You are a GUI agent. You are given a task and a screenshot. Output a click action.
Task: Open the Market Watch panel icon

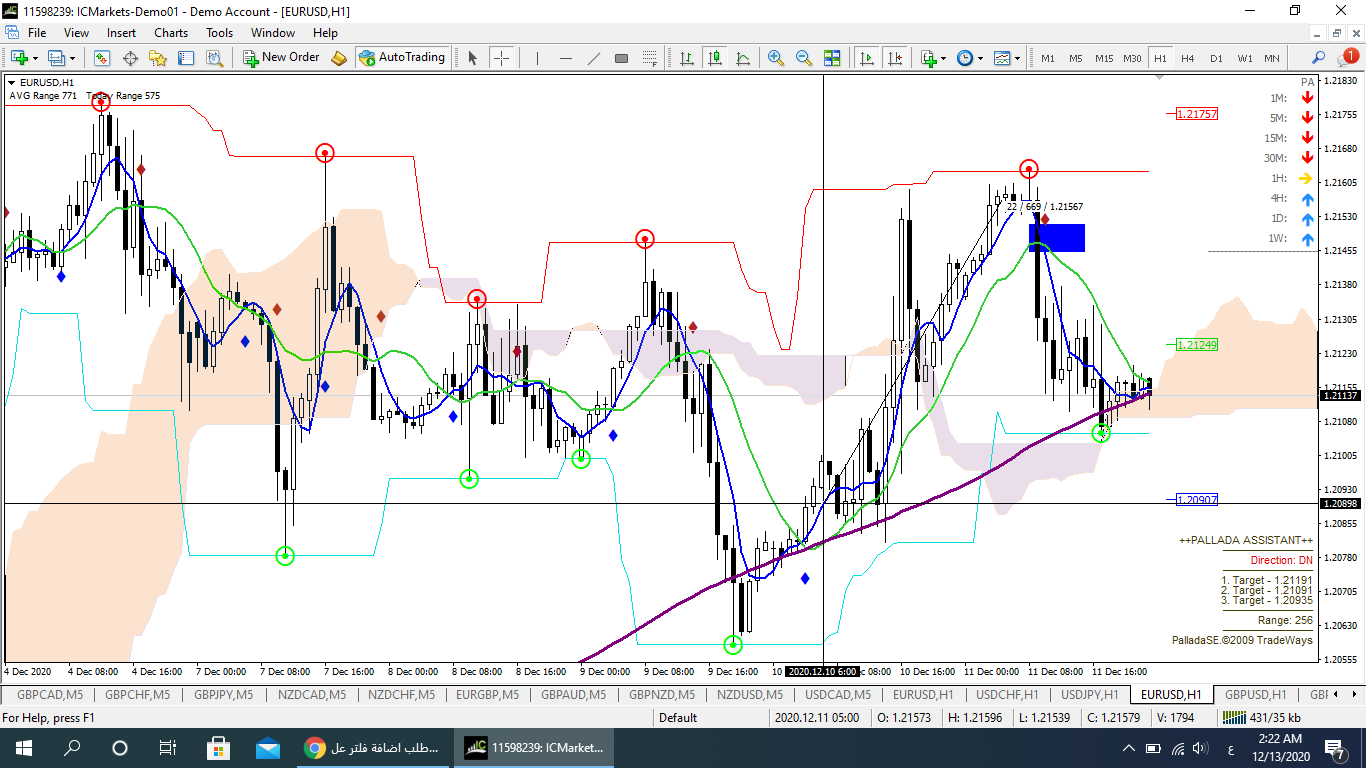click(102, 58)
